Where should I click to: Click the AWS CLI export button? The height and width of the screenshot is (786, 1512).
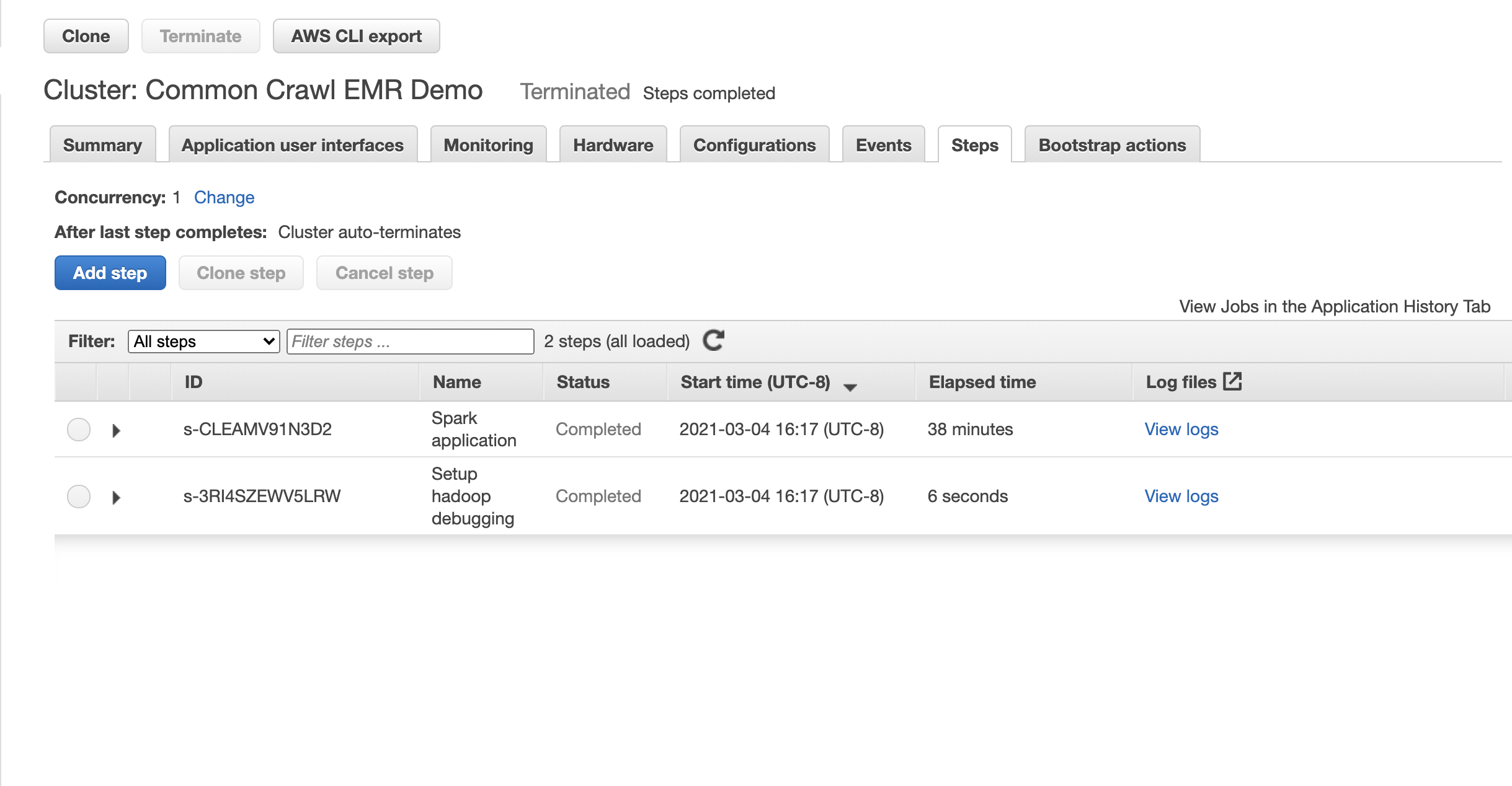click(356, 36)
